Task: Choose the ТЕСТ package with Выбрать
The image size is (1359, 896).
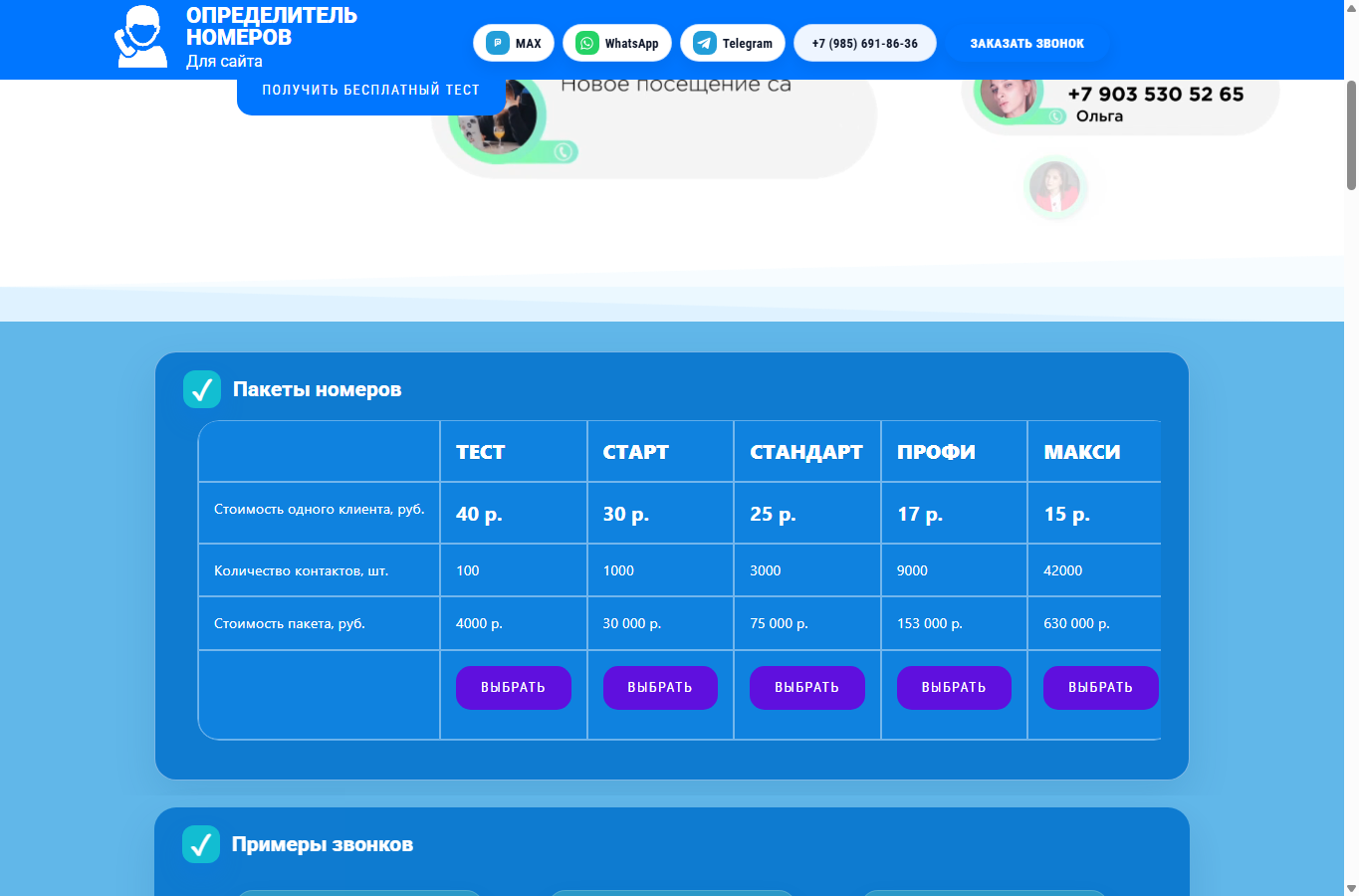Action: pos(514,688)
